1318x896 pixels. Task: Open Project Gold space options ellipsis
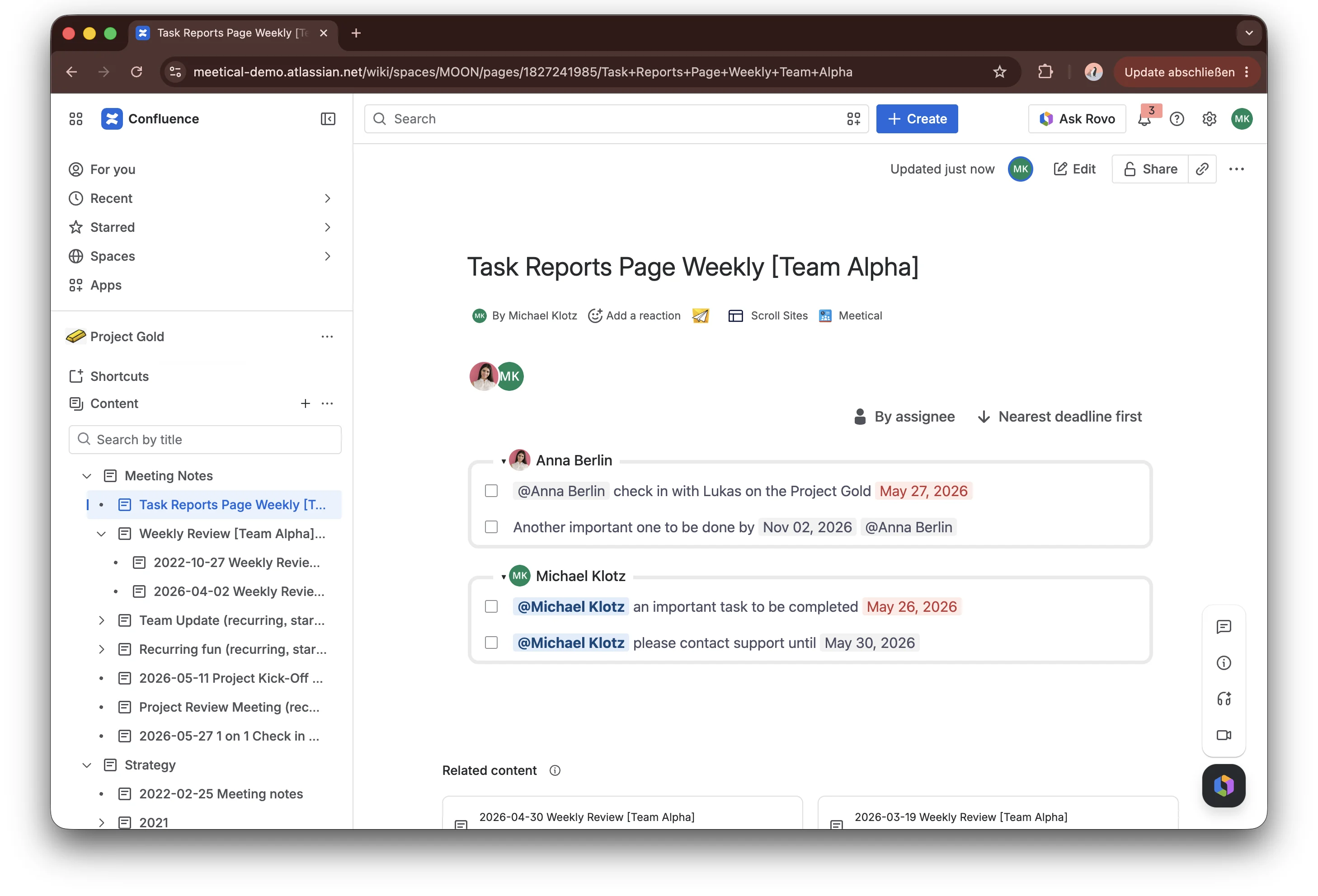(327, 336)
